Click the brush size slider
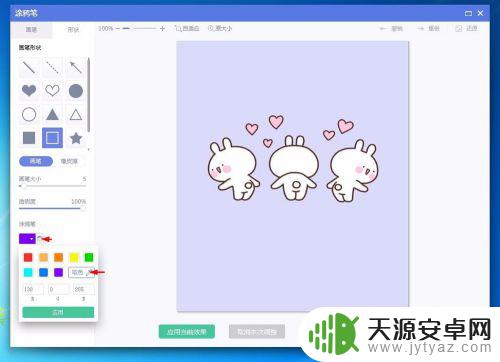This screenshot has width=500, height=362. (x=52, y=186)
